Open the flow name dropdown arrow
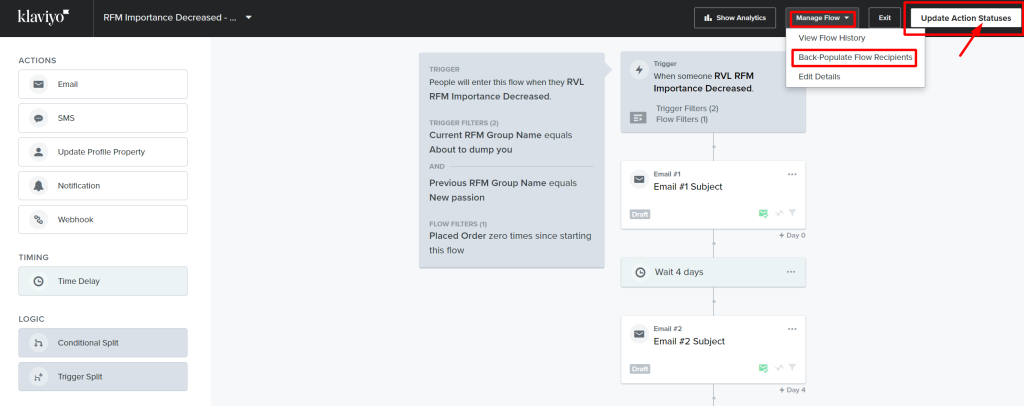The width and height of the screenshot is (1024, 406). [x=249, y=18]
